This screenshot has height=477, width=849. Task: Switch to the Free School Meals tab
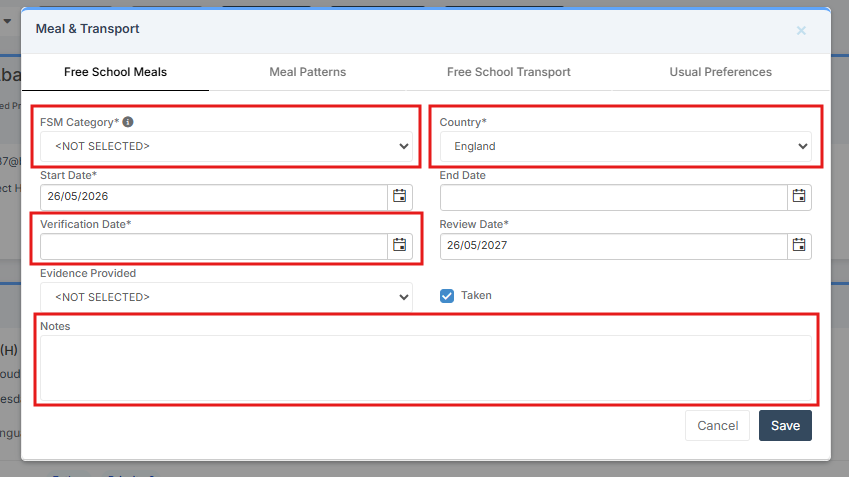point(115,72)
